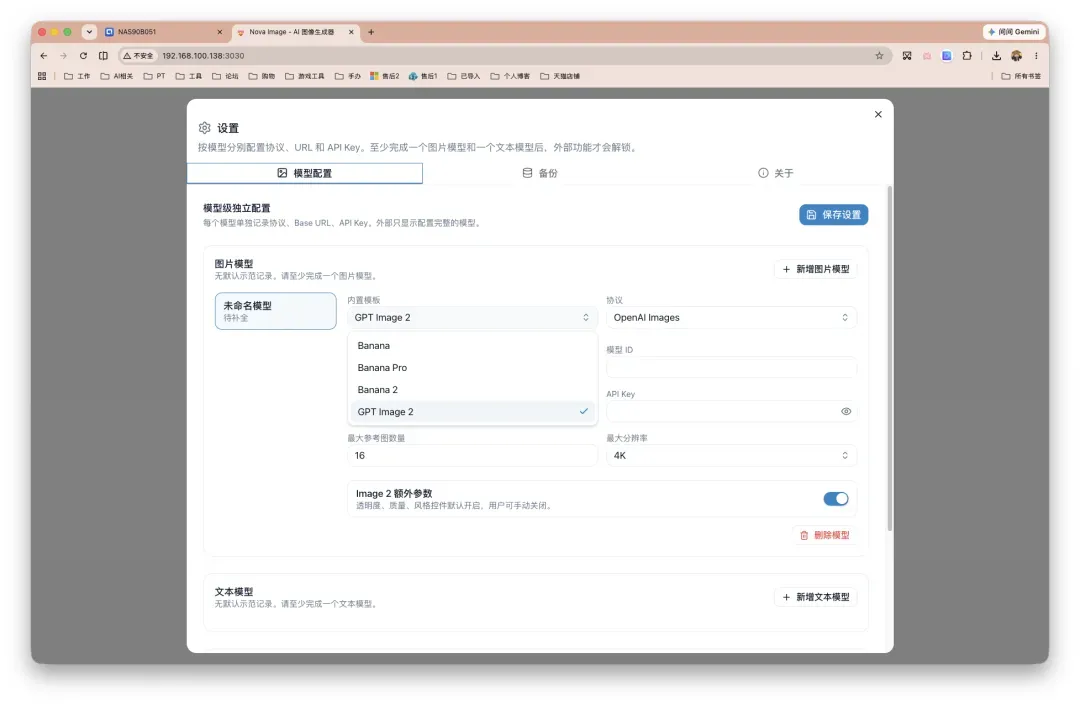Open the PT bookmark folder
The height and width of the screenshot is (705, 1080).
click(154, 76)
